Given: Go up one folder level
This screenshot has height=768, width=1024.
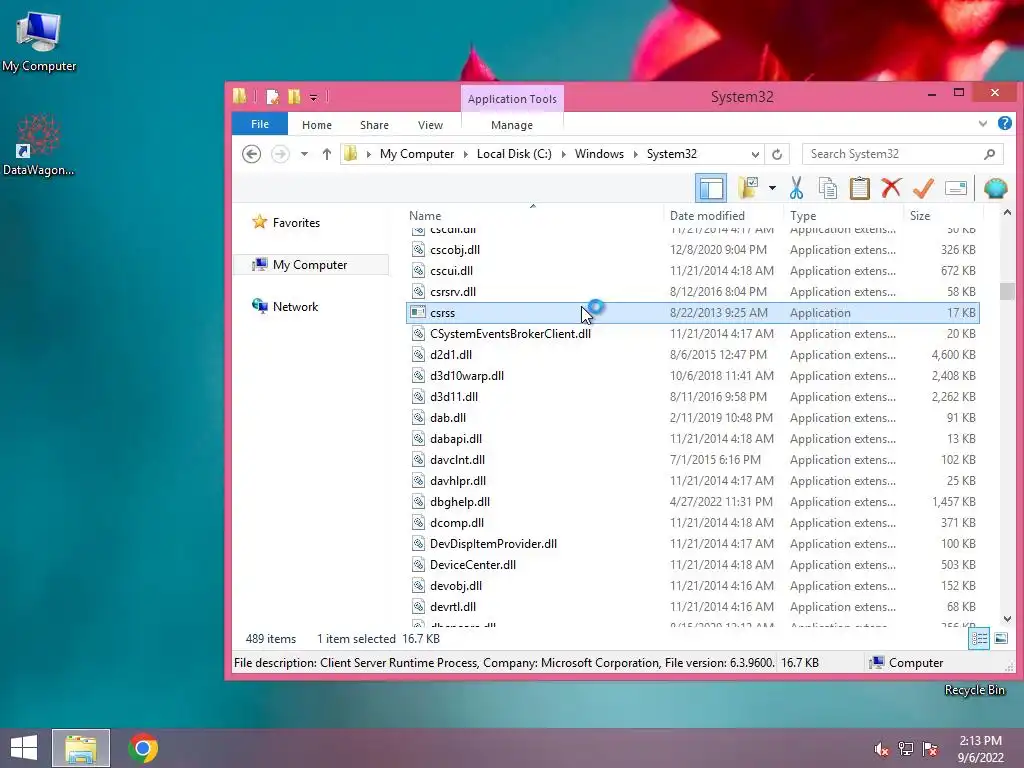Looking at the screenshot, I should [327, 154].
